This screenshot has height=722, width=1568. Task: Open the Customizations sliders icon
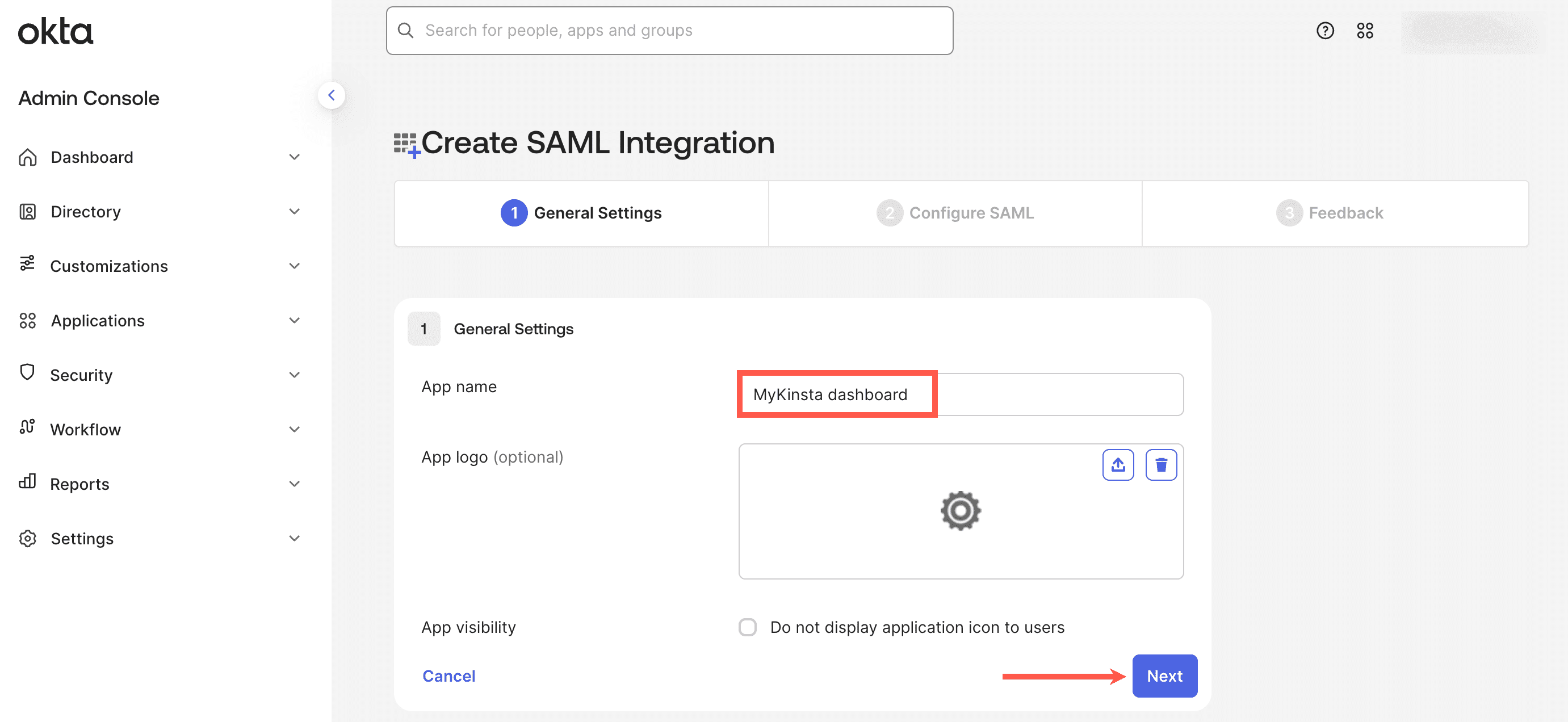[x=27, y=266]
